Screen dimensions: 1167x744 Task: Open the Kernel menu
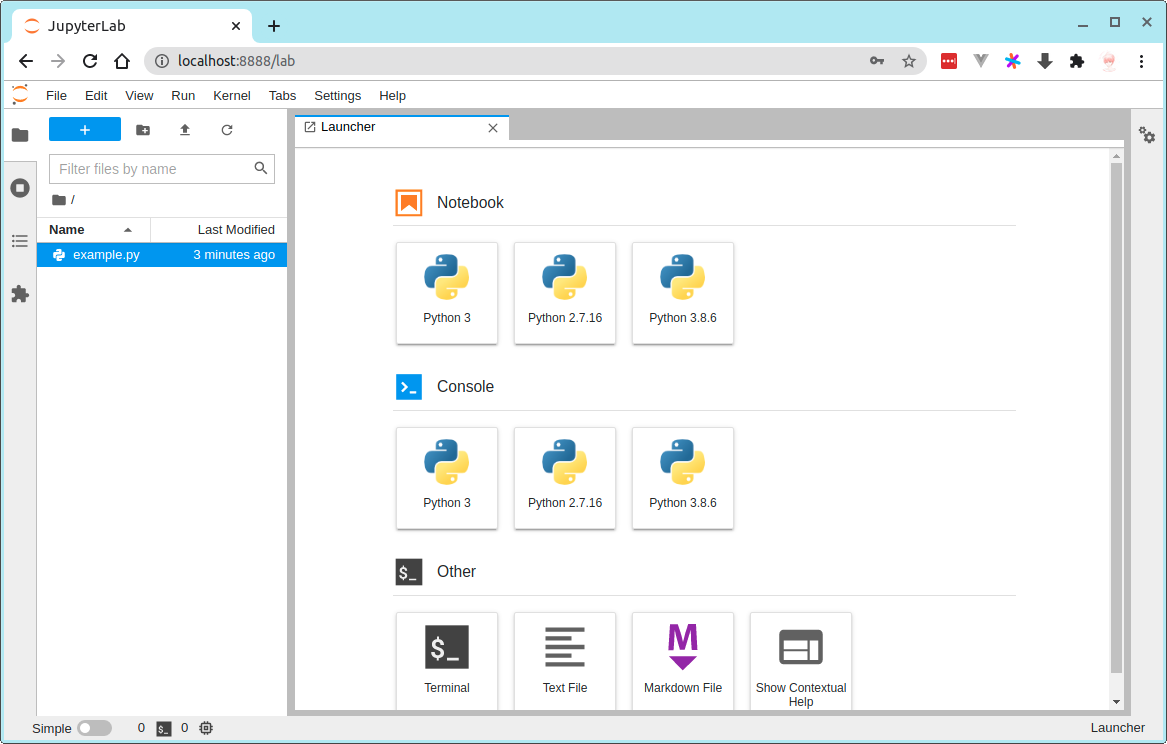231,95
